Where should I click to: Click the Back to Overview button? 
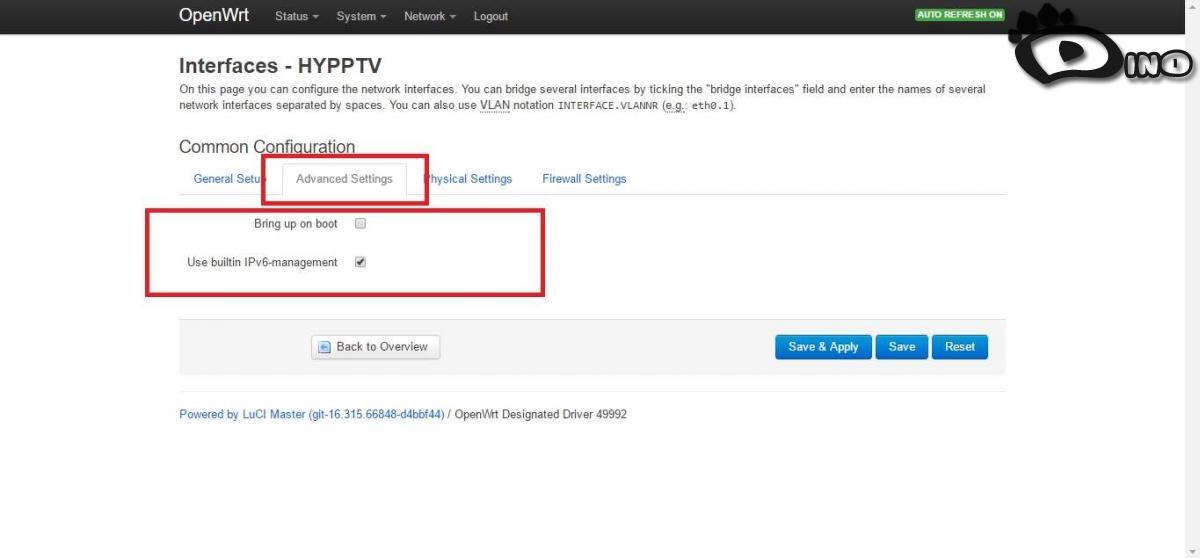click(x=375, y=347)
